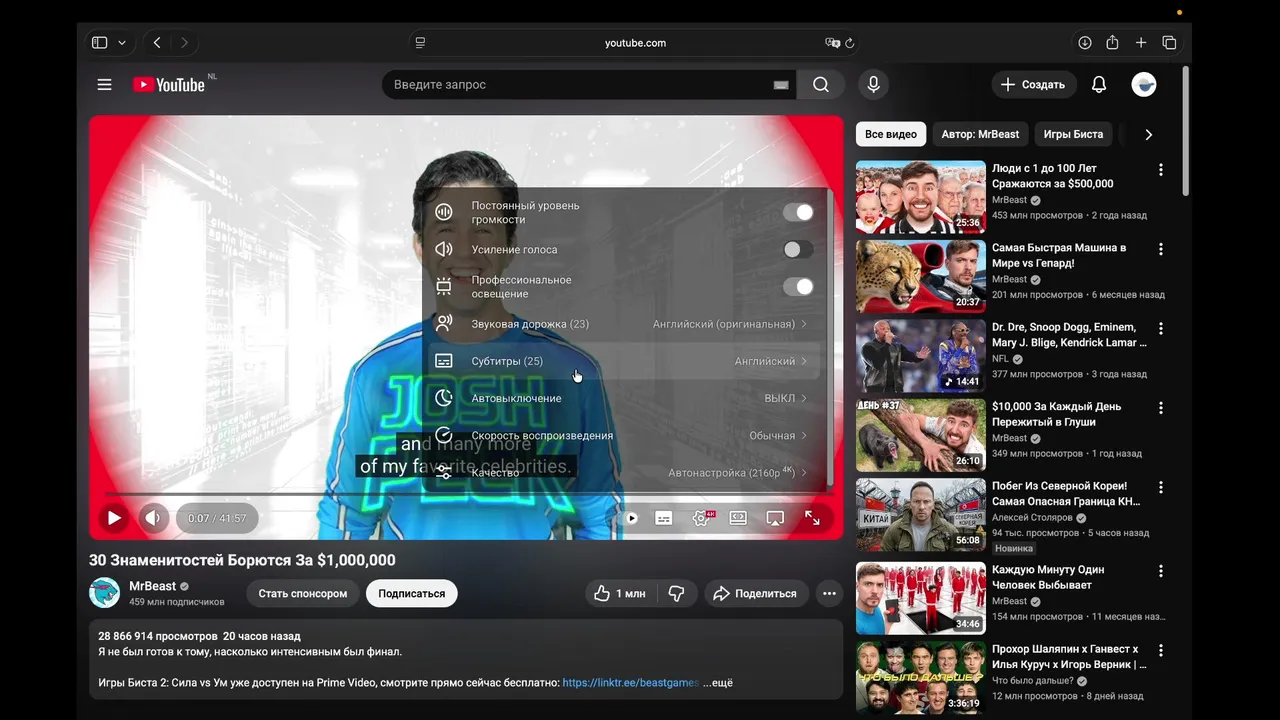Open 'Самая Быстрая Машина в Мире vs Гепард' thumbnail
Screen dimensions: 1280x720
[921, 276]
